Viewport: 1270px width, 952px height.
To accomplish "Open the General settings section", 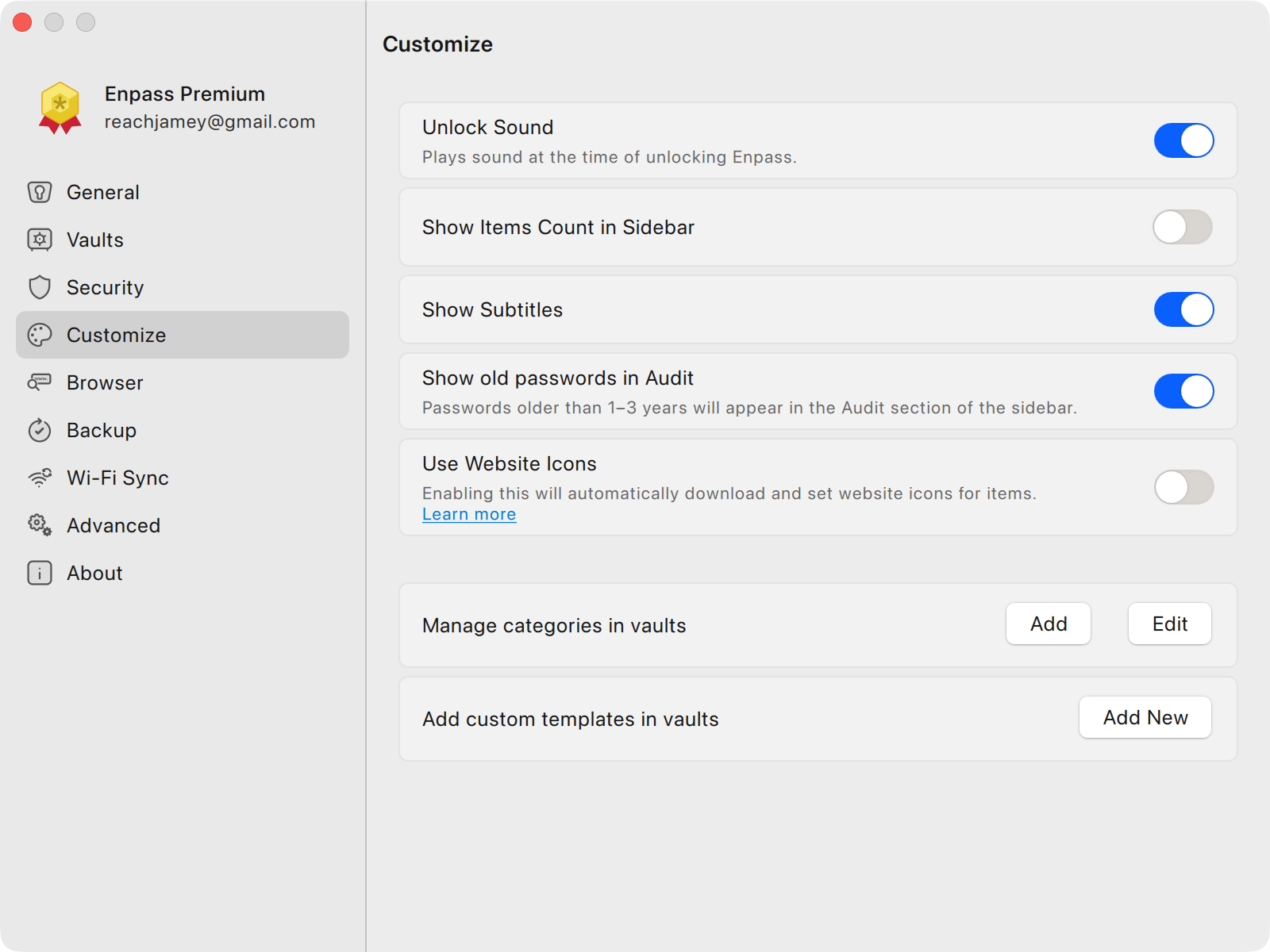I will (x=183, y=192).
